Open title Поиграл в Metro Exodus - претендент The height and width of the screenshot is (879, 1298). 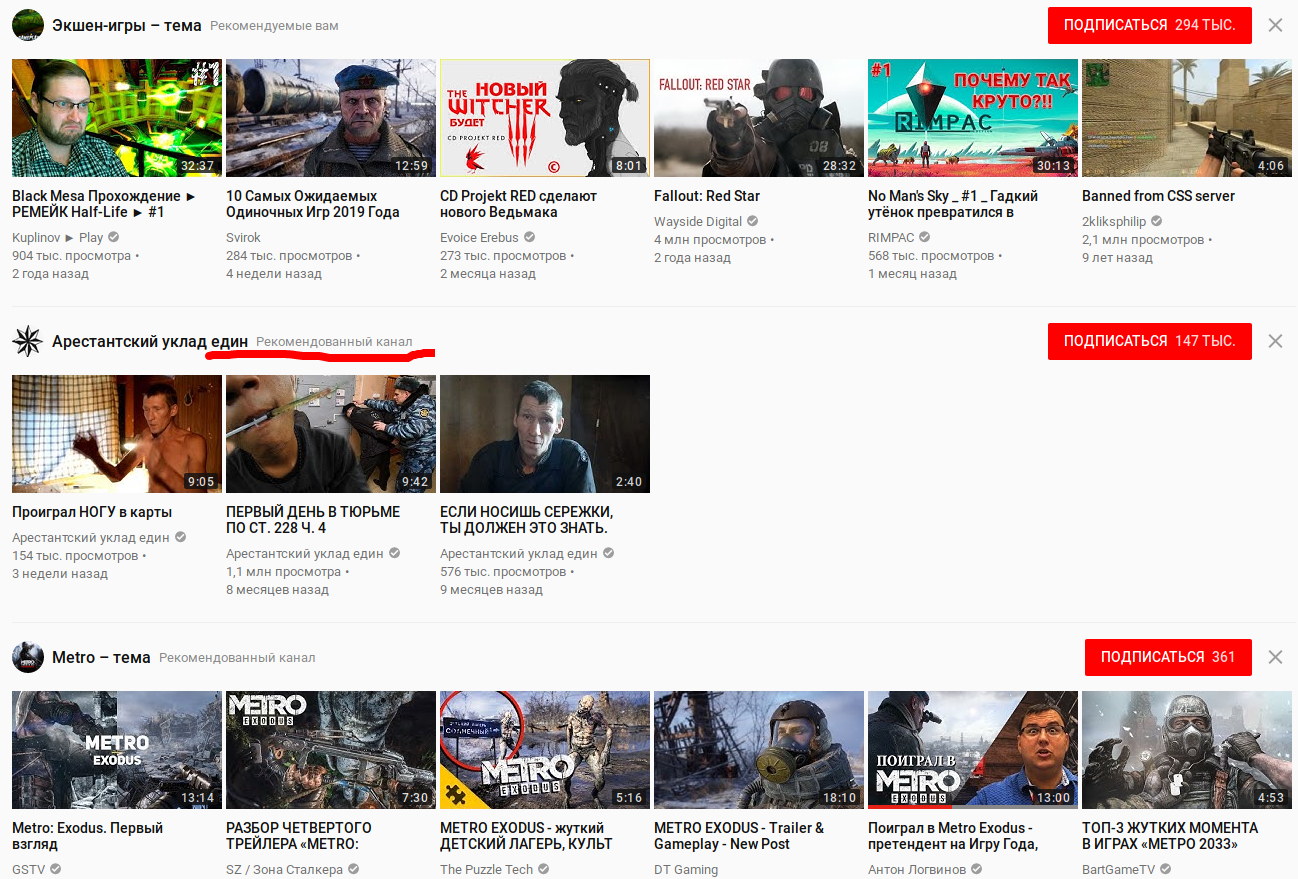click(x=954, y=836)
